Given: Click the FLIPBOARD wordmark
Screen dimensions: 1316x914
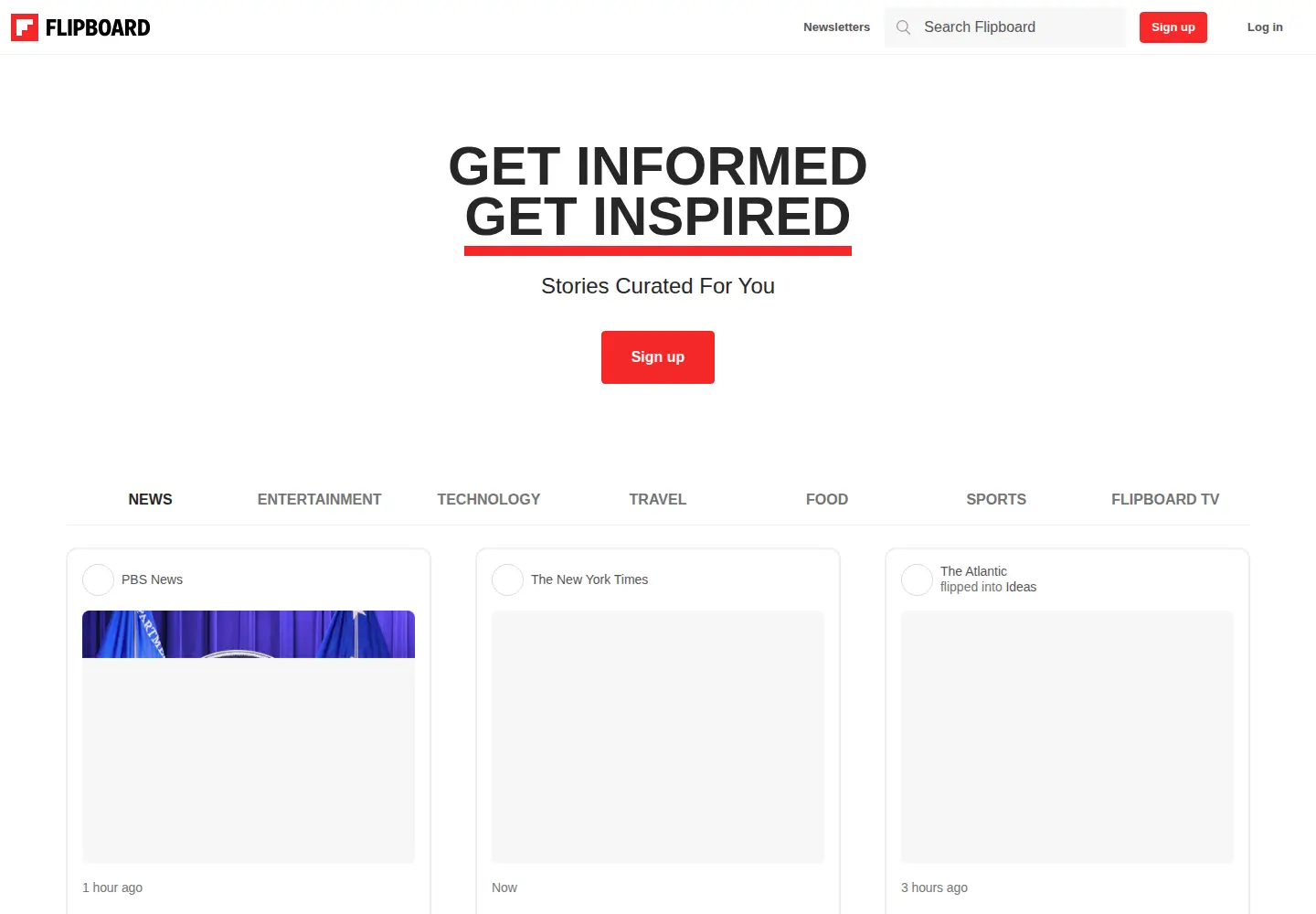Looking at the screenshot, I should point(98,27).
